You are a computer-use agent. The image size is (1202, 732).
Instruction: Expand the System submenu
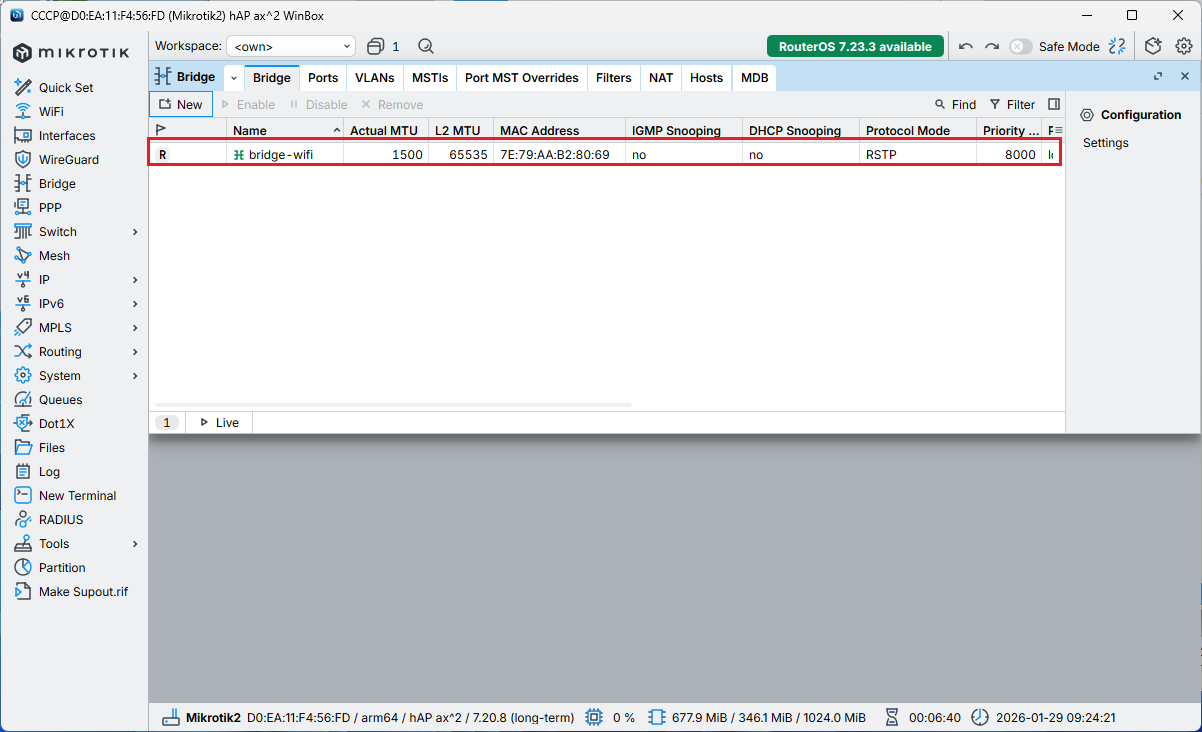(x=135, y=375)
